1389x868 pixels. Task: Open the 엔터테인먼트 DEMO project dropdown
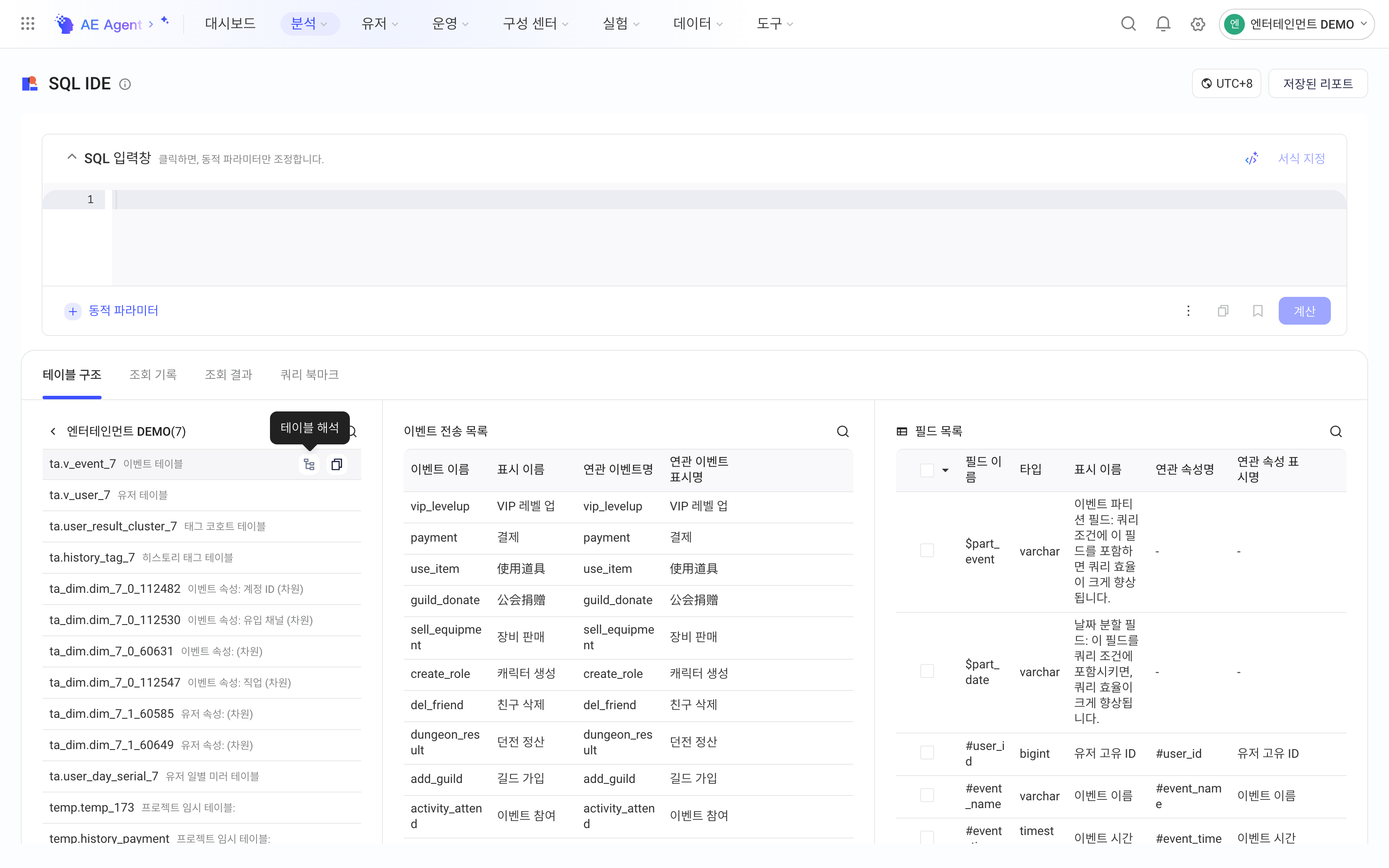1296,24
